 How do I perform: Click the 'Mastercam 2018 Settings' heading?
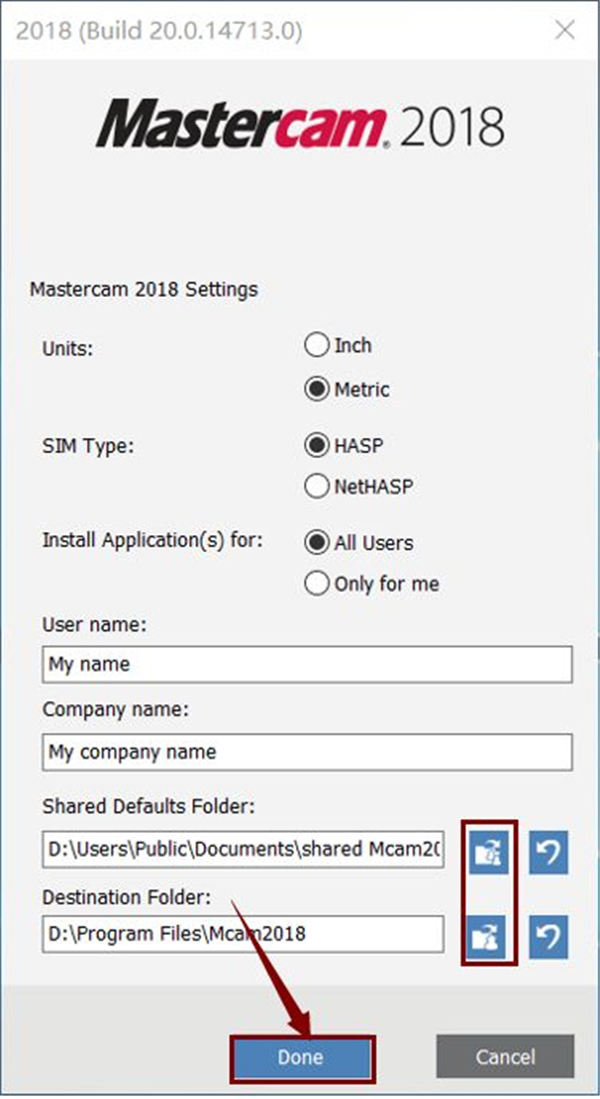click(x=144, y=289)
